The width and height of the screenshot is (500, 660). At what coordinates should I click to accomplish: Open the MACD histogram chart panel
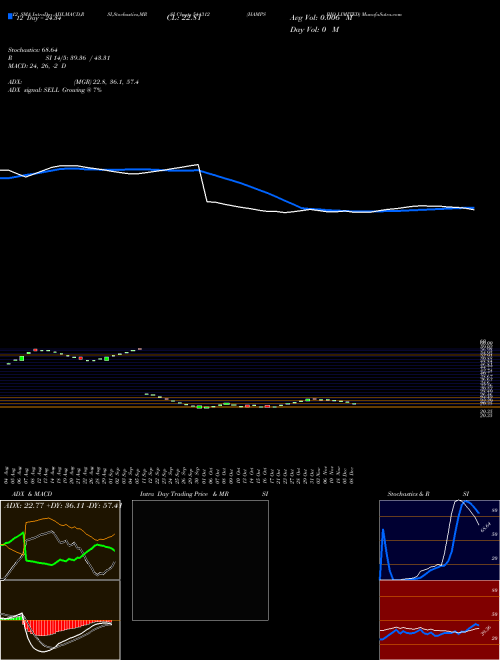coord(60,620)
